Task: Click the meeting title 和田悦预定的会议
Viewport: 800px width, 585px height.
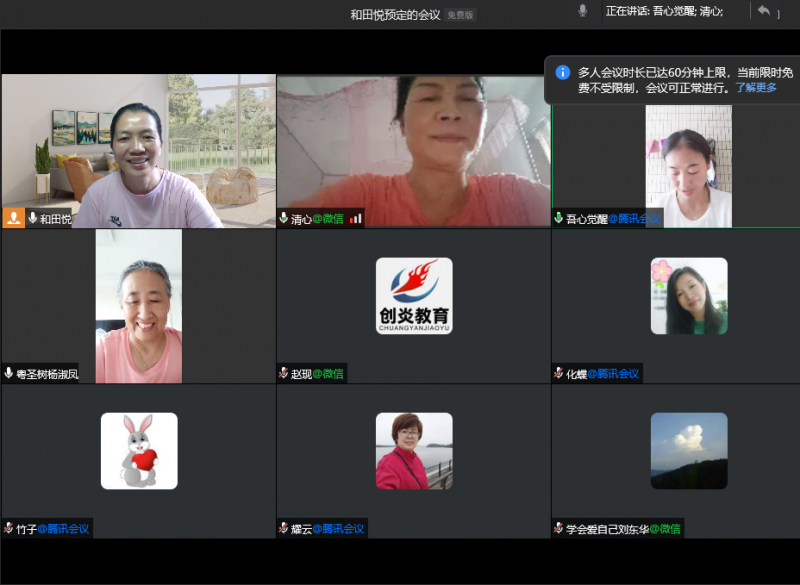Action: point(395,15)
